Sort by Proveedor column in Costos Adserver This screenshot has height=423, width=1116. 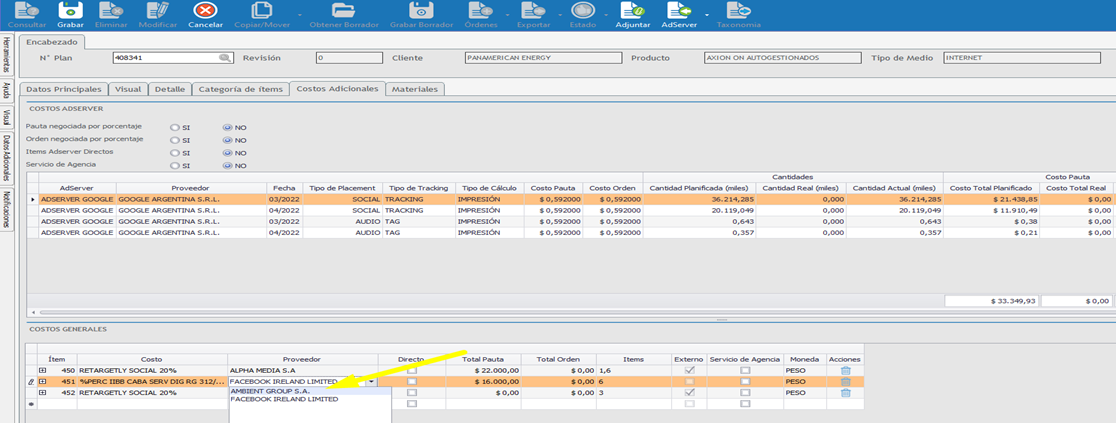pos(190,188)
